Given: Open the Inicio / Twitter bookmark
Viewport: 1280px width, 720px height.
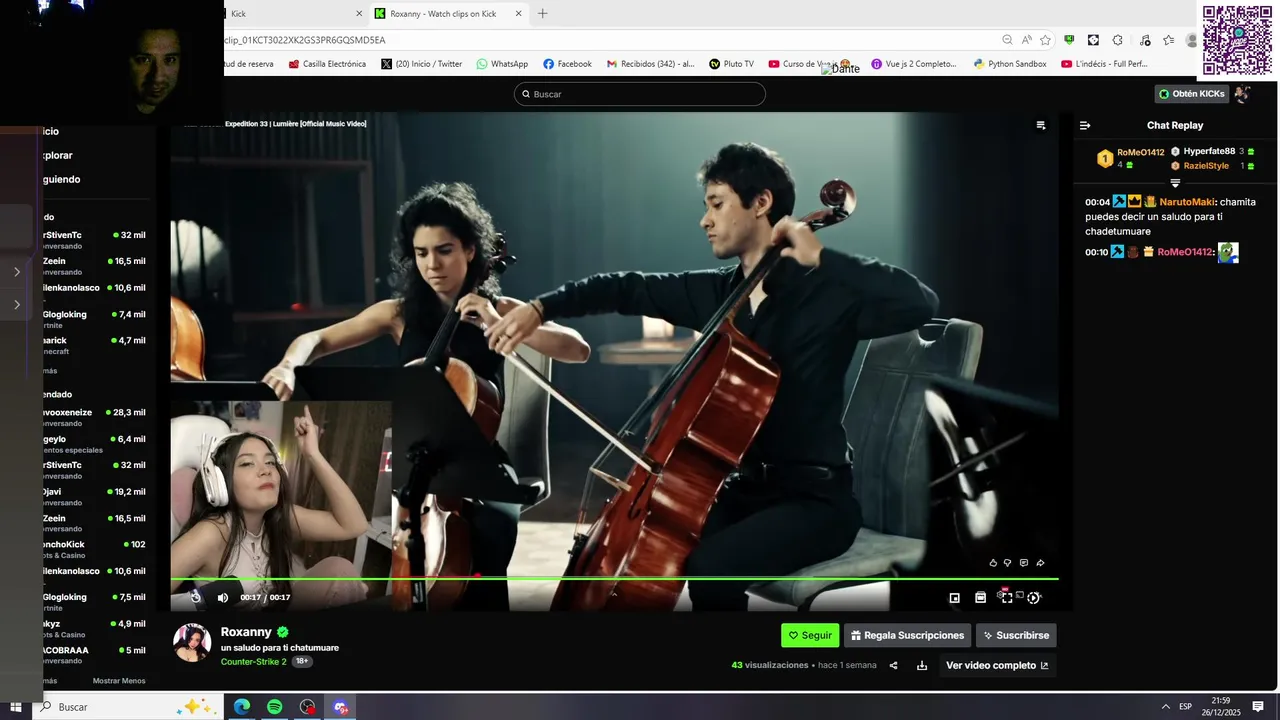Looking at the screenshot, I should (421, 64).
